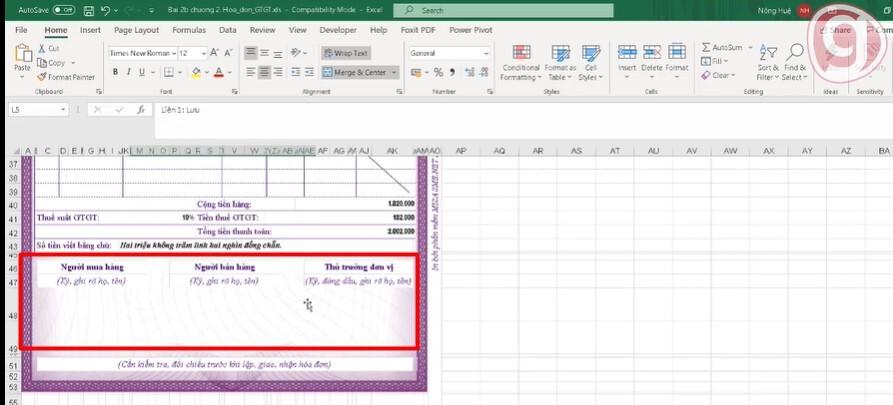Expand the font color dropdown arrow
Screen dimensions: 893x405
click(229, 72)
